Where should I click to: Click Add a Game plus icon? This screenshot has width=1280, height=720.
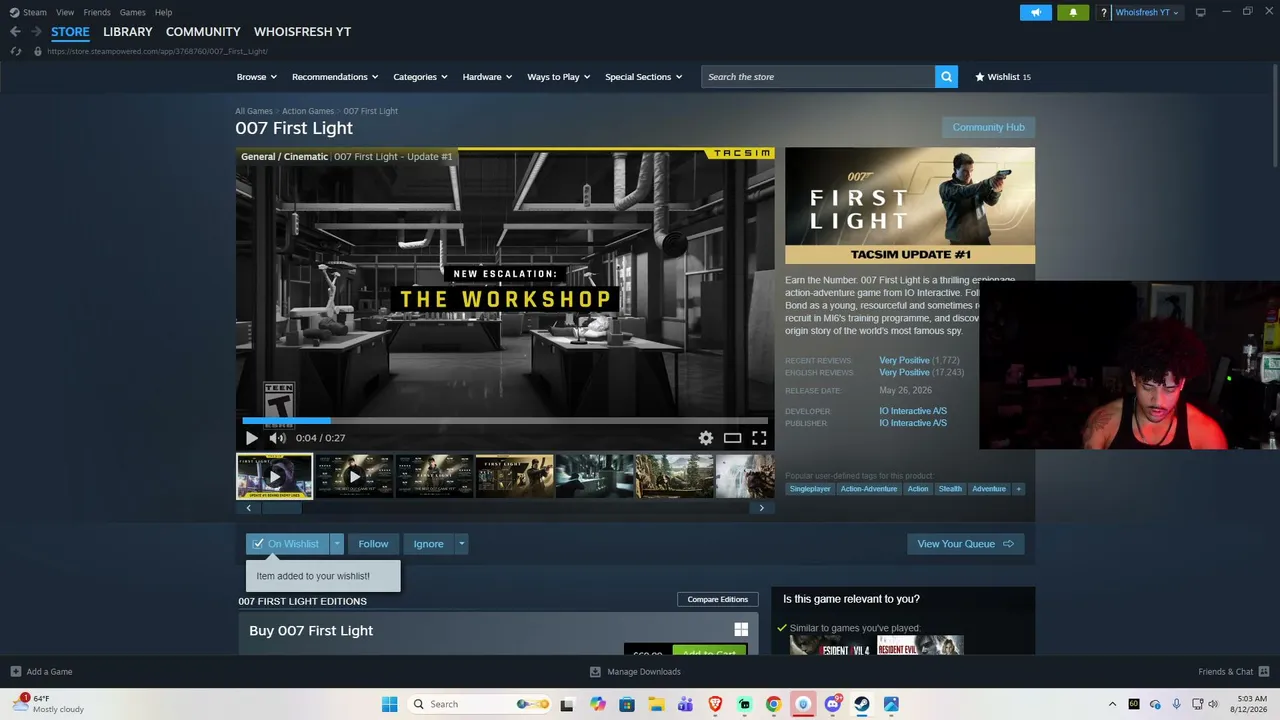tap(15, 672)
